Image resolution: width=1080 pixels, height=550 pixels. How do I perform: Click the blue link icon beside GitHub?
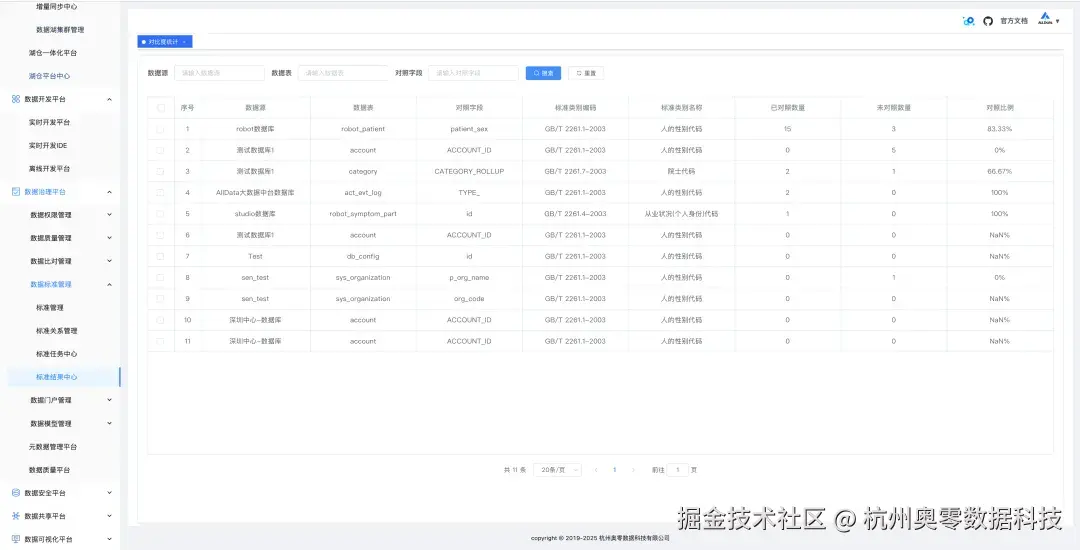click(x=968, y=21)
